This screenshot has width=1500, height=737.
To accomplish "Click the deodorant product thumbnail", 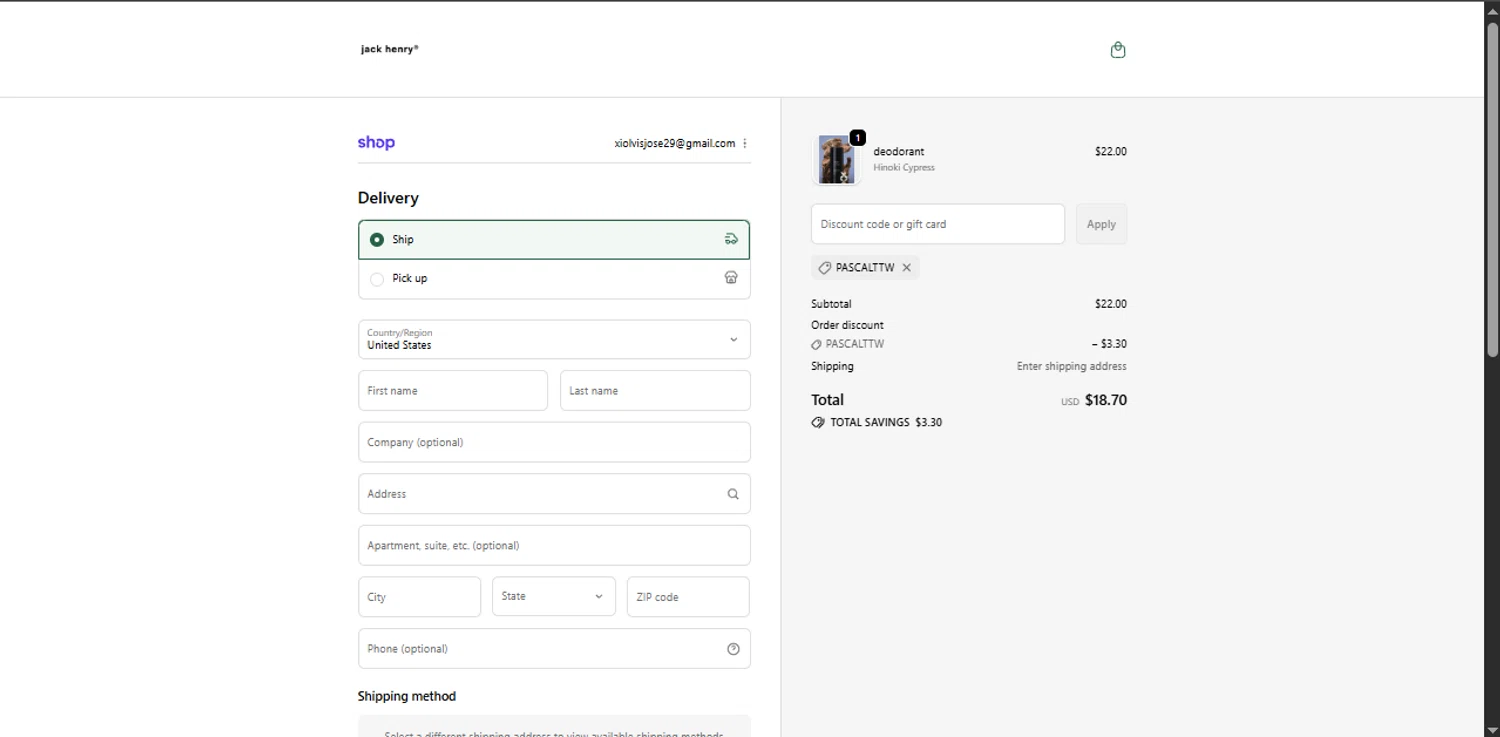I will 836,159.
